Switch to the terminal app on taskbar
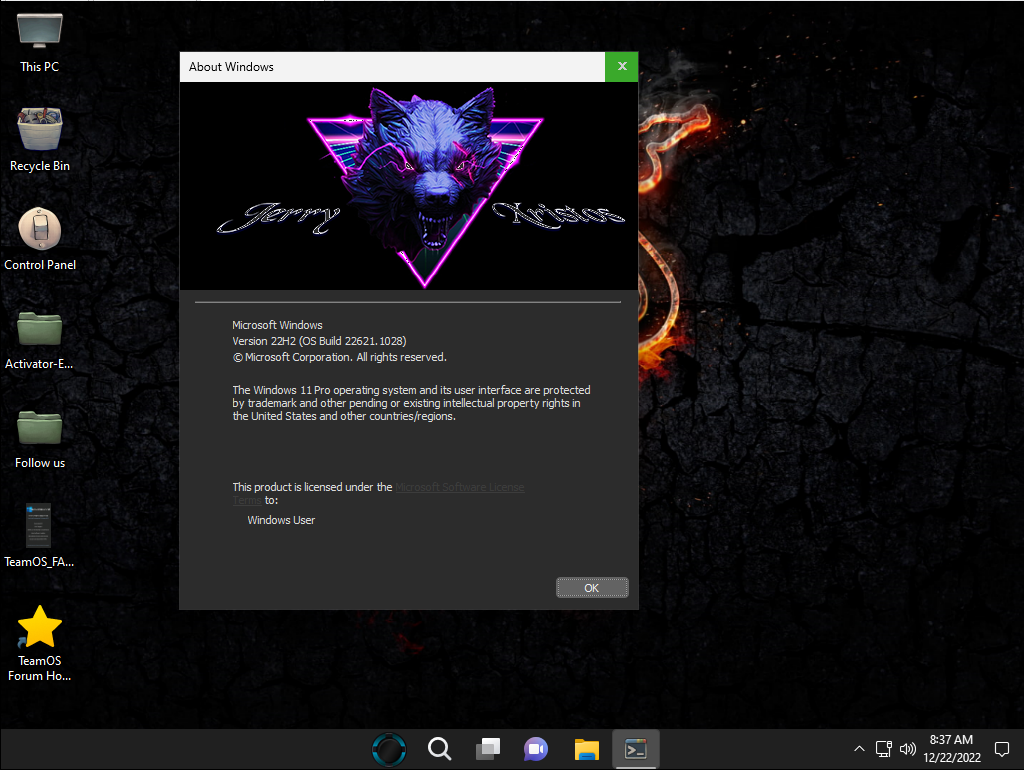 pos(635,749)
